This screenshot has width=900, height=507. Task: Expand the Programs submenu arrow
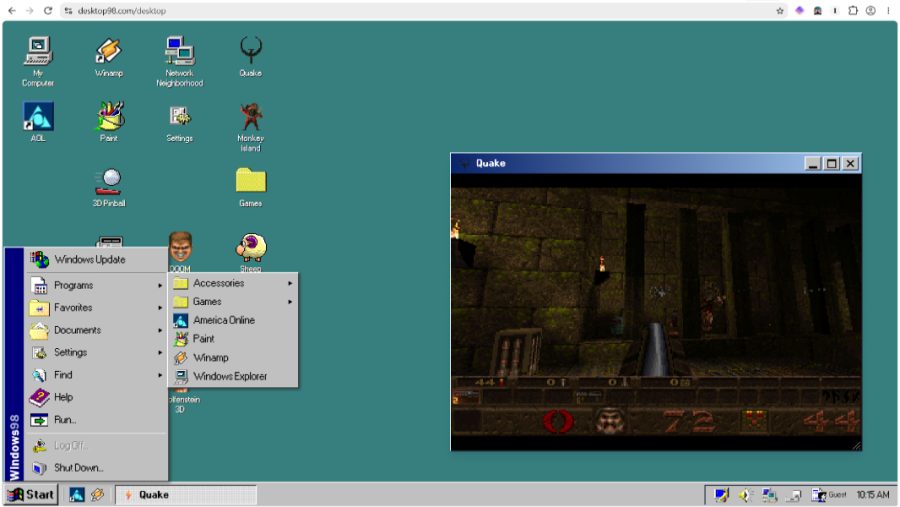pyautogui.click(x=160, y=285)
